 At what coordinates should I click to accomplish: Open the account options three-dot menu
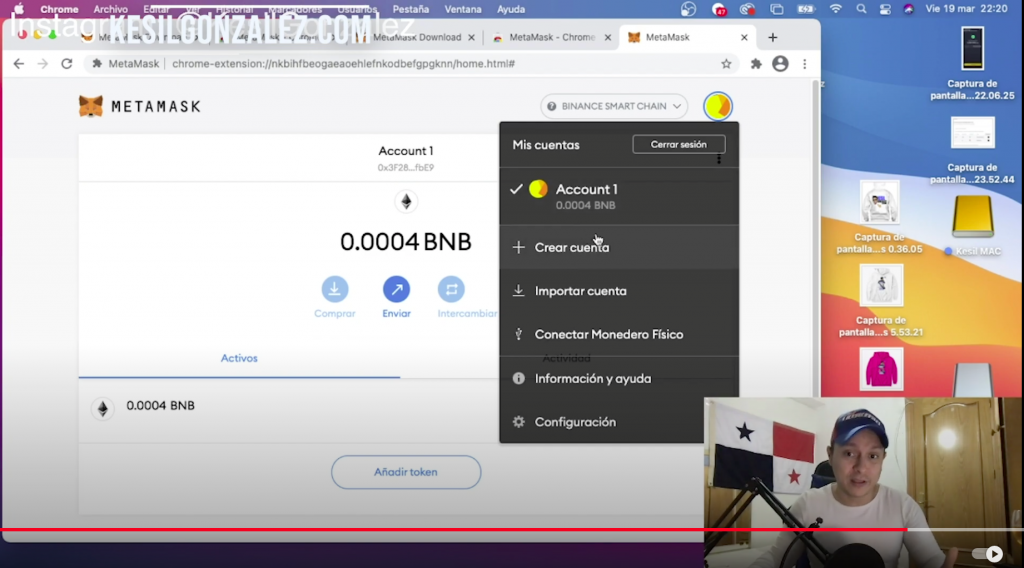tap(719, 160)
